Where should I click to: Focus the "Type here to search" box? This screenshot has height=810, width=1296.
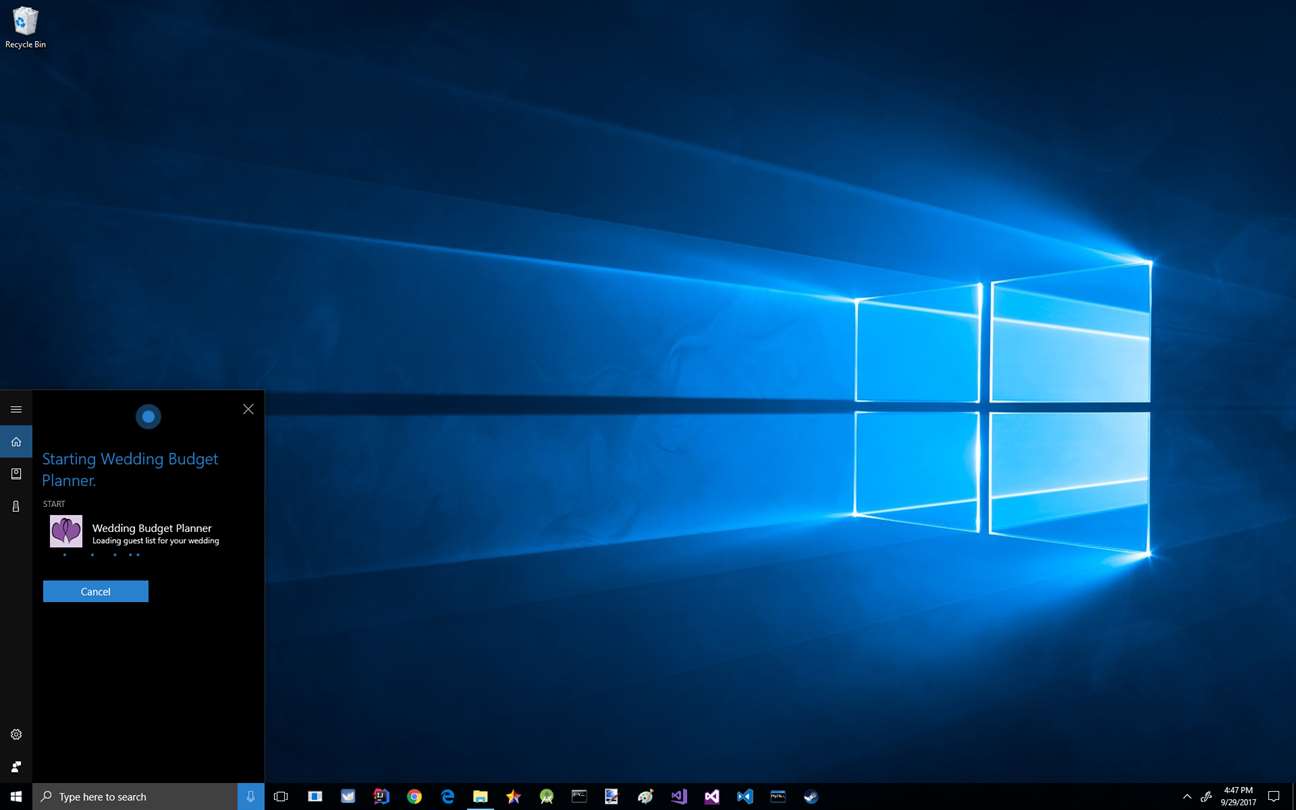coord(135,797)
